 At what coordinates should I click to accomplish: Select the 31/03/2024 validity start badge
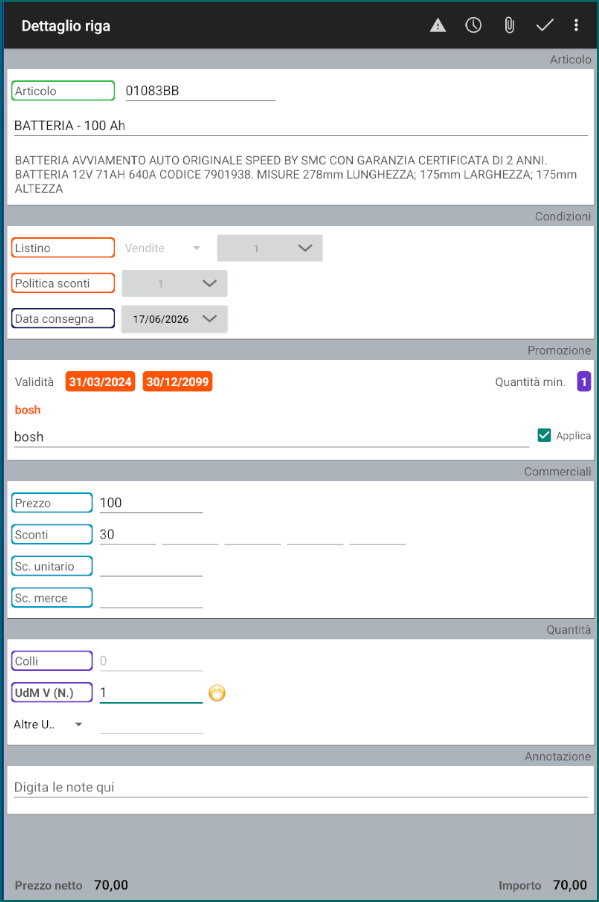pyautogui.click(x=100, y=382)
